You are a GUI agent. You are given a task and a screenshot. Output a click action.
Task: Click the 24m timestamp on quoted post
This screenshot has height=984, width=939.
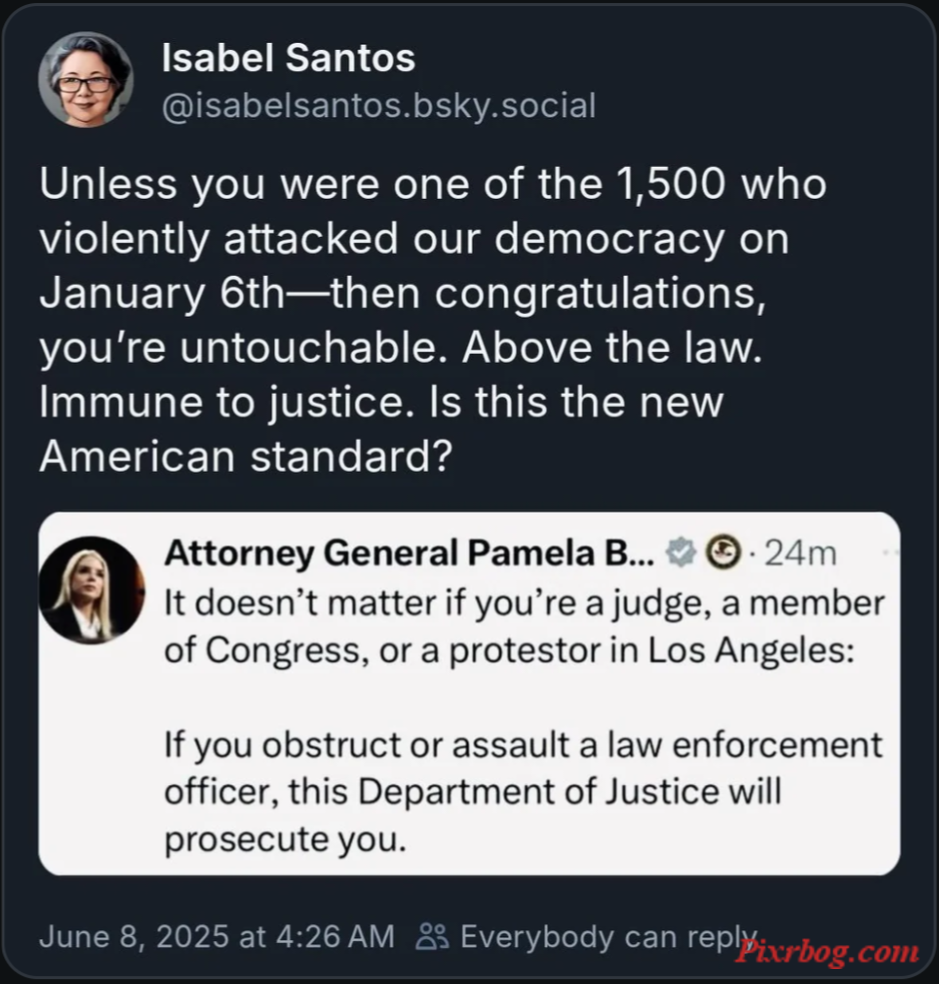click(x=800, y=554)
